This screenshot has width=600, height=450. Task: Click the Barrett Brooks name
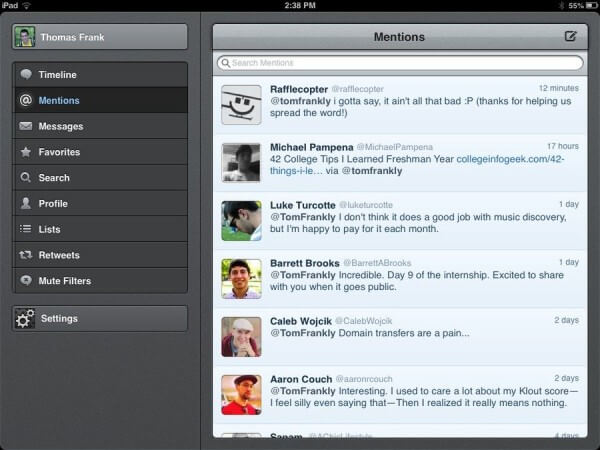point(305,263)
